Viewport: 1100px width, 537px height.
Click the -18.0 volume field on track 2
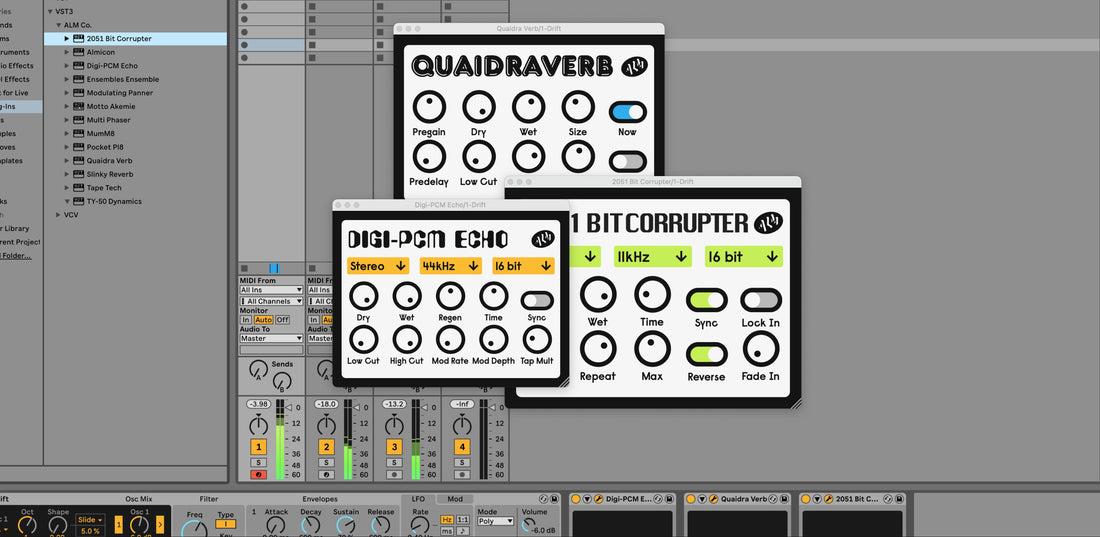click(326, 404)
